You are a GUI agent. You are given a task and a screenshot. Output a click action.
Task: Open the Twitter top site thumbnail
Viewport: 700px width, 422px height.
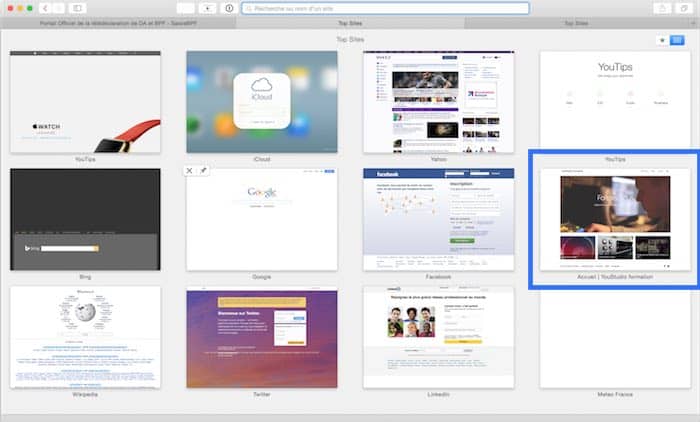point(262,337)
